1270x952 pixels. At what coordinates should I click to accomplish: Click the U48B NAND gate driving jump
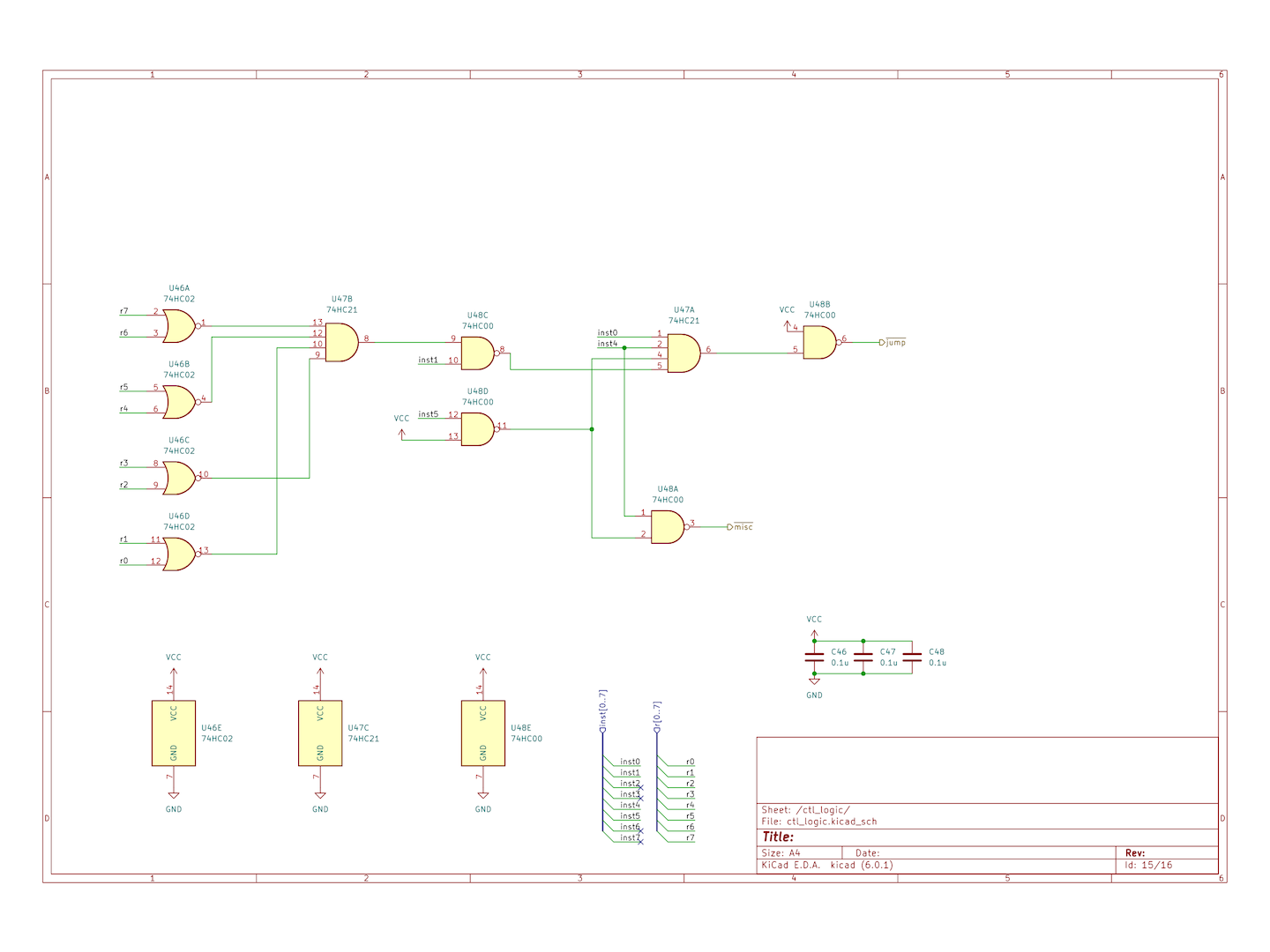click(x=819, y=342)
